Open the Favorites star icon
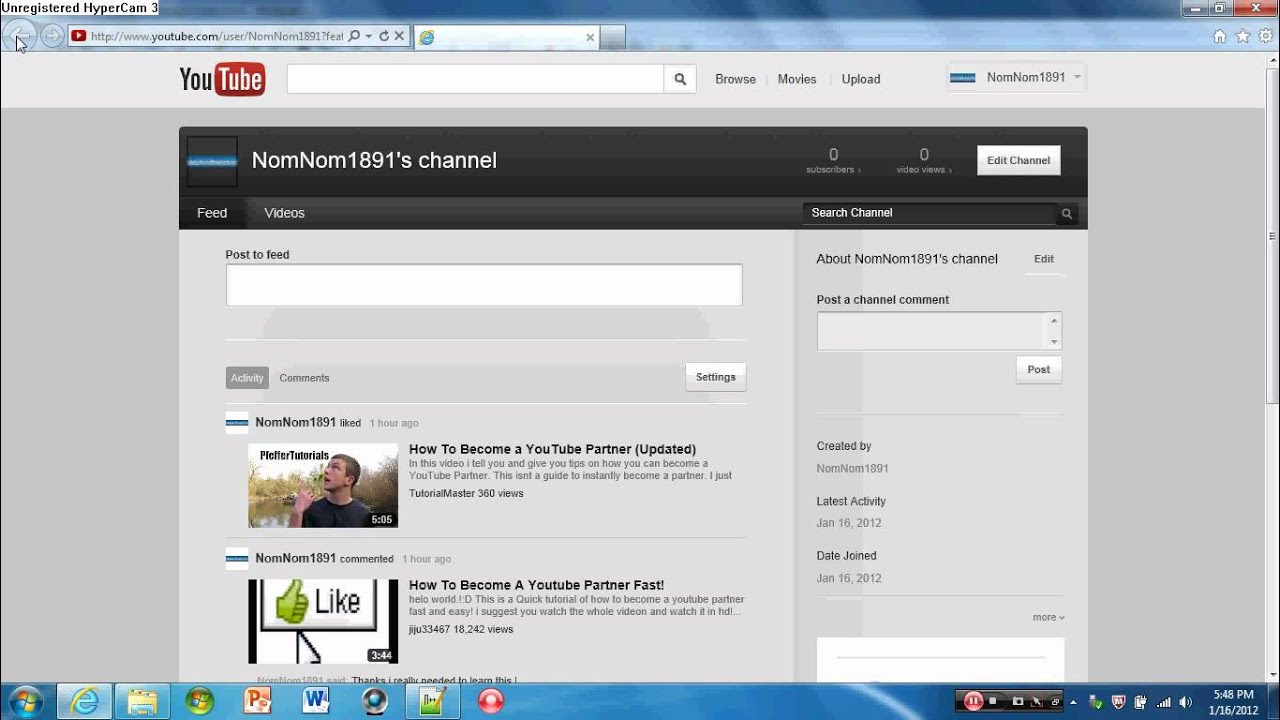Viewport: 1280px width, 720px height. pos(1243,36)
